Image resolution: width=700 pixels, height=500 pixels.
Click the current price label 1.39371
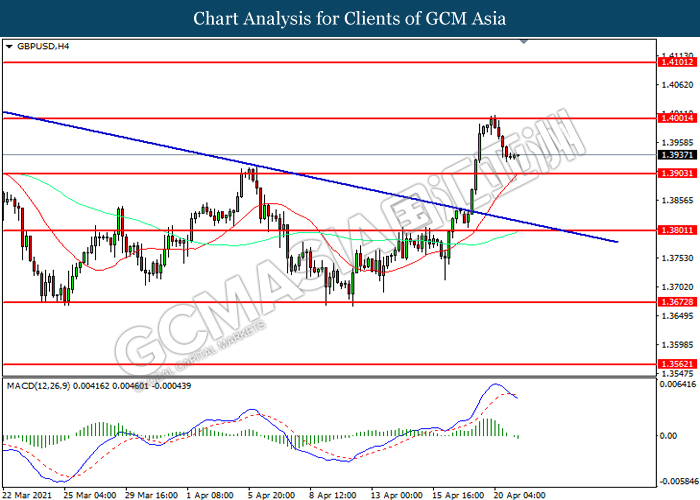pos(677,154)
